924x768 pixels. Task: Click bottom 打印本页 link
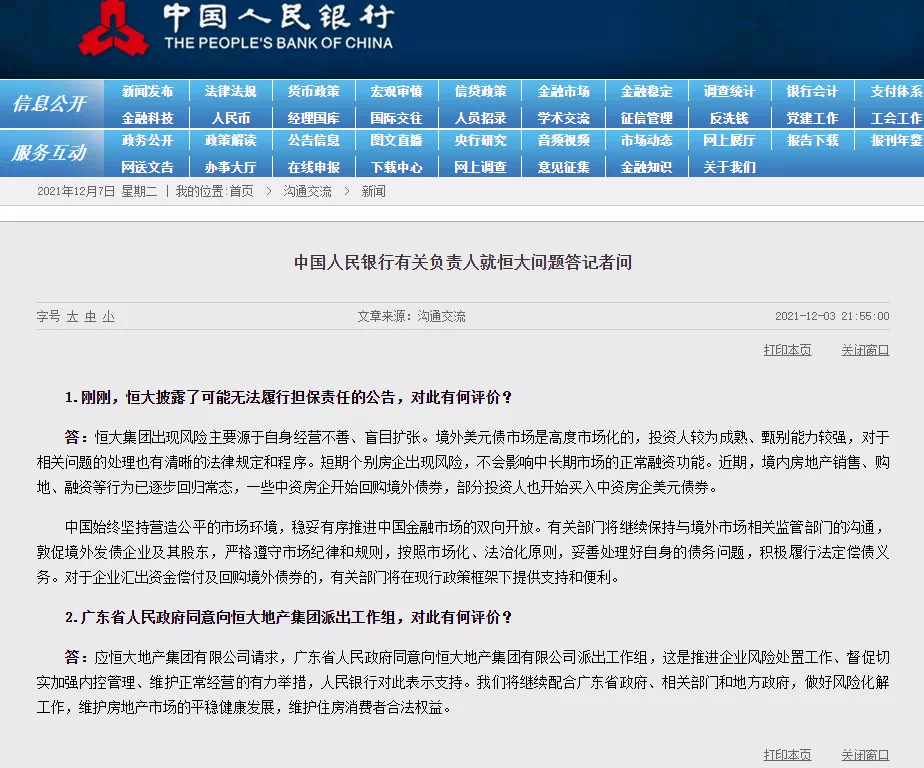point(787,755)
